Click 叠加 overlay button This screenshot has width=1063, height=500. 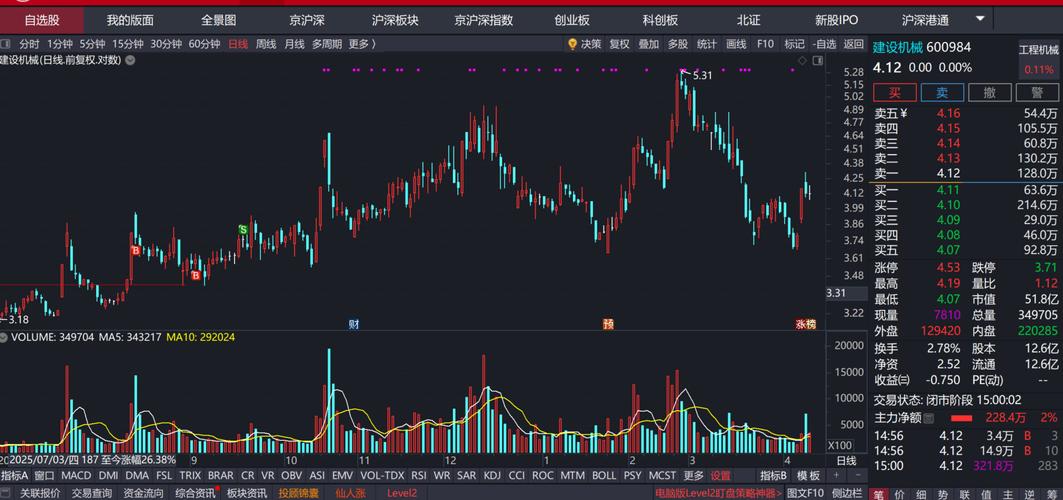(649, 44)
